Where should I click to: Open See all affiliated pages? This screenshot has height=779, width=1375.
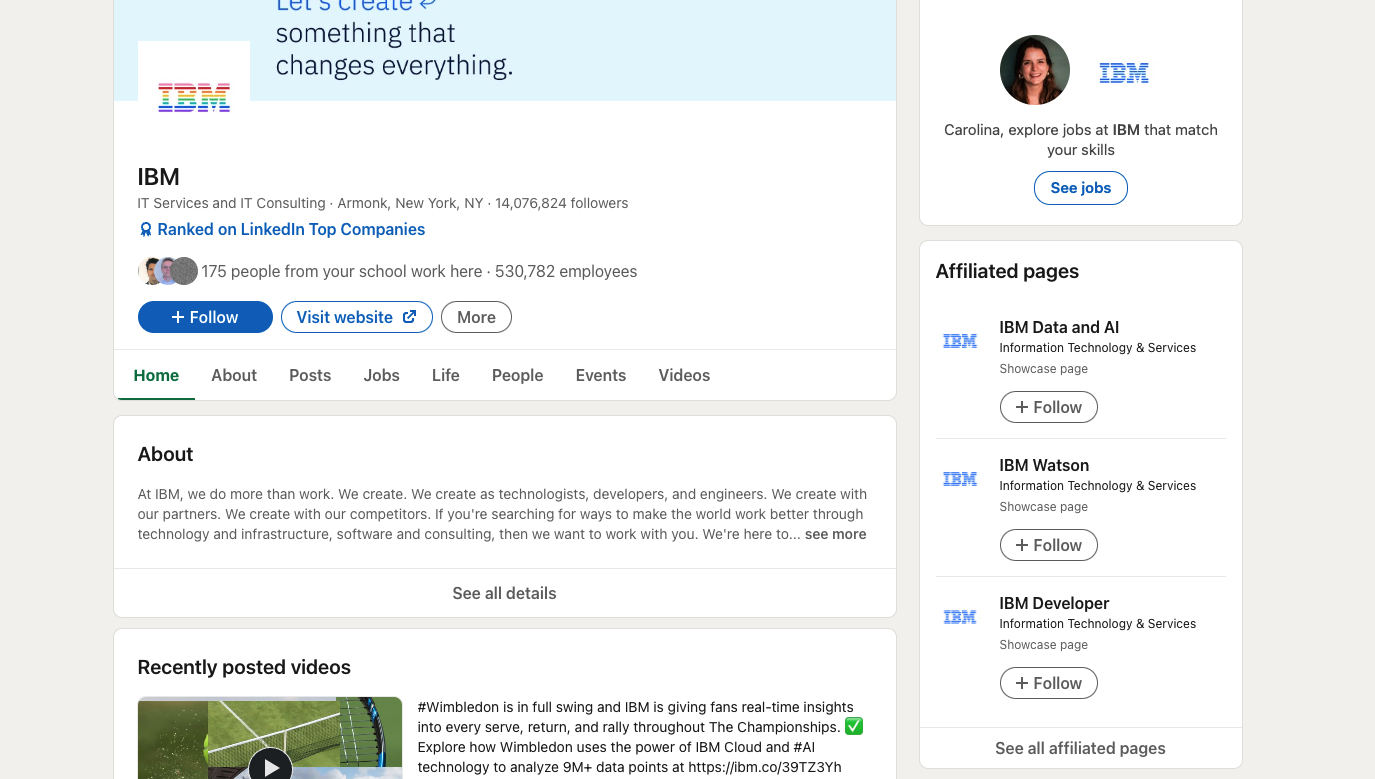click(x=1080, y=748)
